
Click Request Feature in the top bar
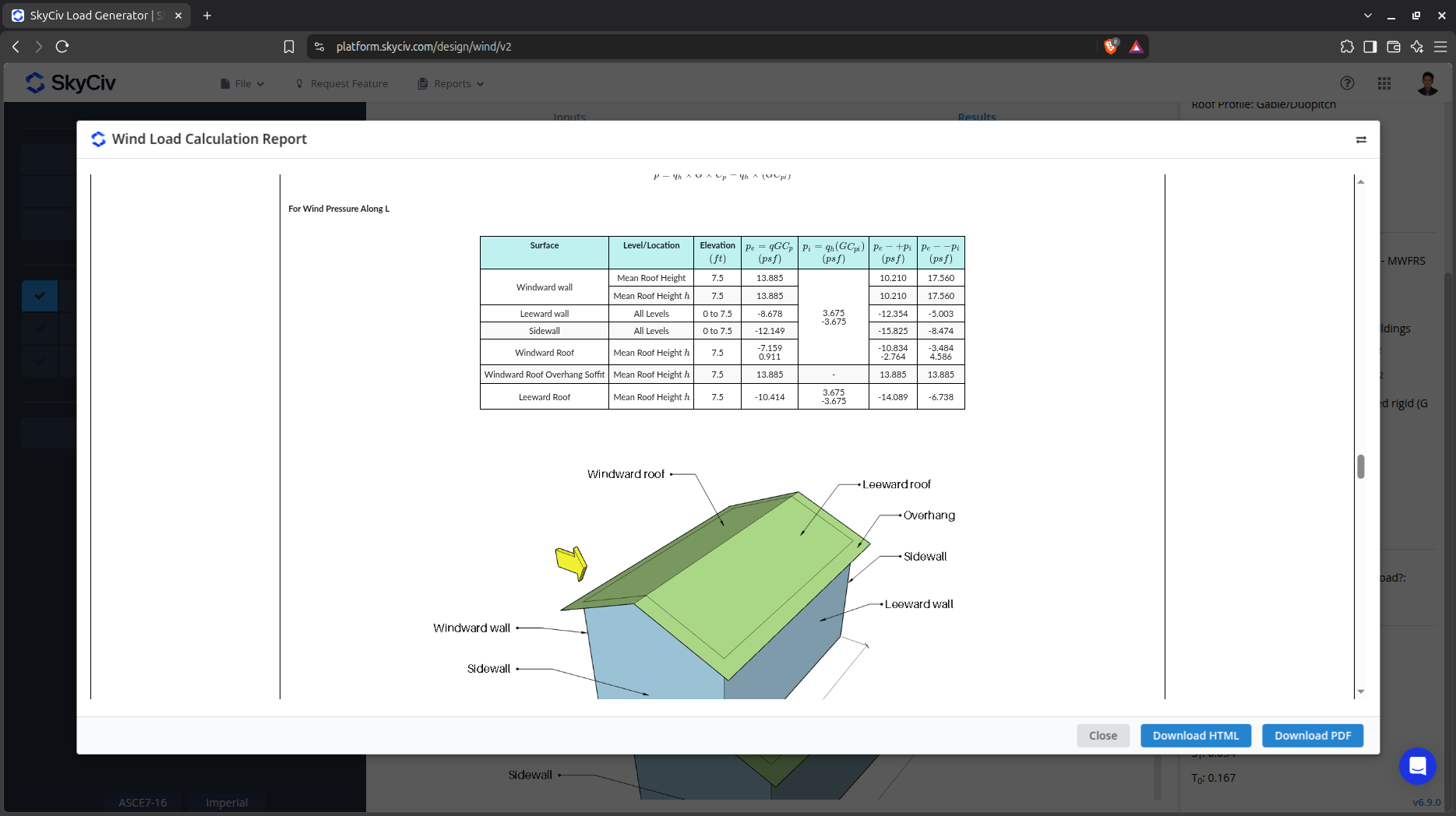tap(341, 83)
